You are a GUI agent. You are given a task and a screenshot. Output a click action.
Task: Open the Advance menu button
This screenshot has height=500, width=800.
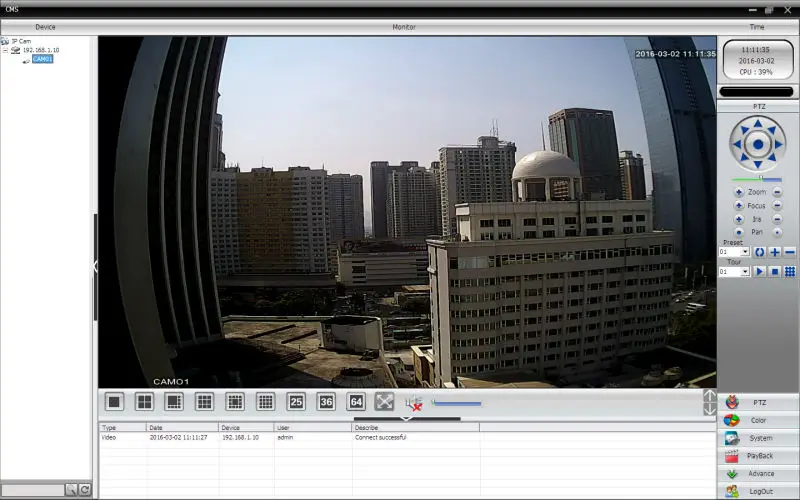[x=758, y=474]
